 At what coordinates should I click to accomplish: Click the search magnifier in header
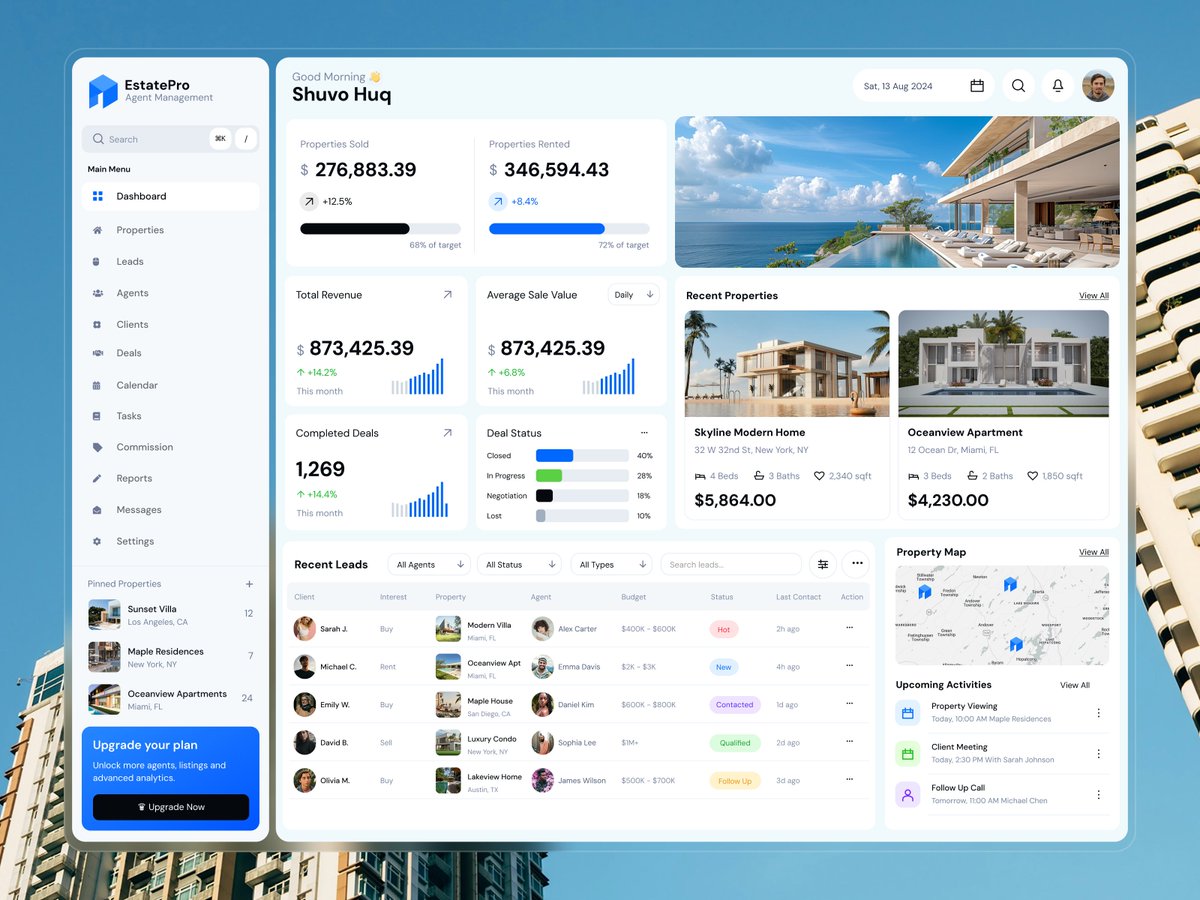[x=1018, y=86]
